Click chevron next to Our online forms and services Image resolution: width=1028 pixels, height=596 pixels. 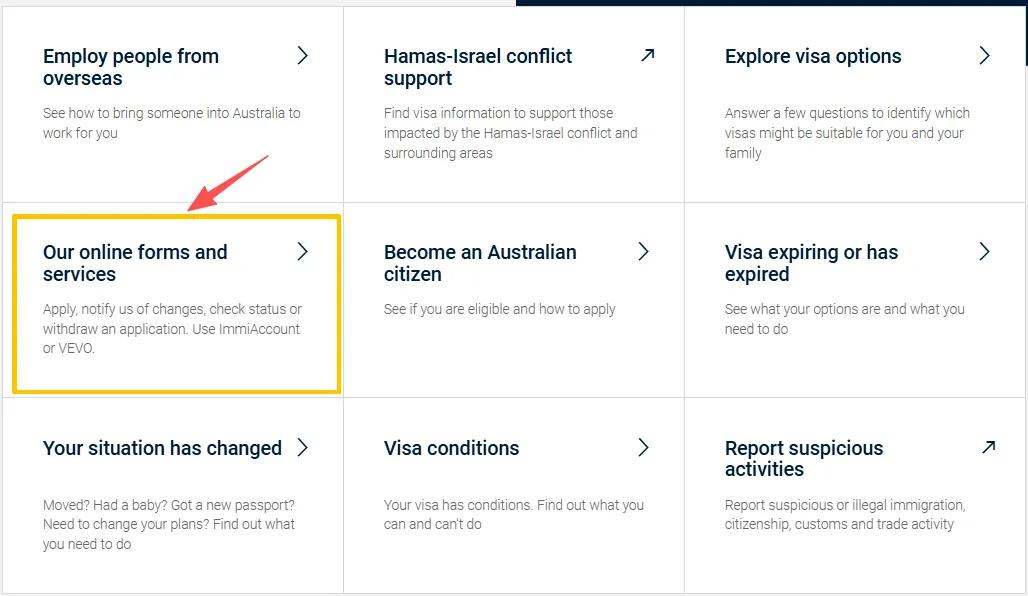click(x=302, y=252)
